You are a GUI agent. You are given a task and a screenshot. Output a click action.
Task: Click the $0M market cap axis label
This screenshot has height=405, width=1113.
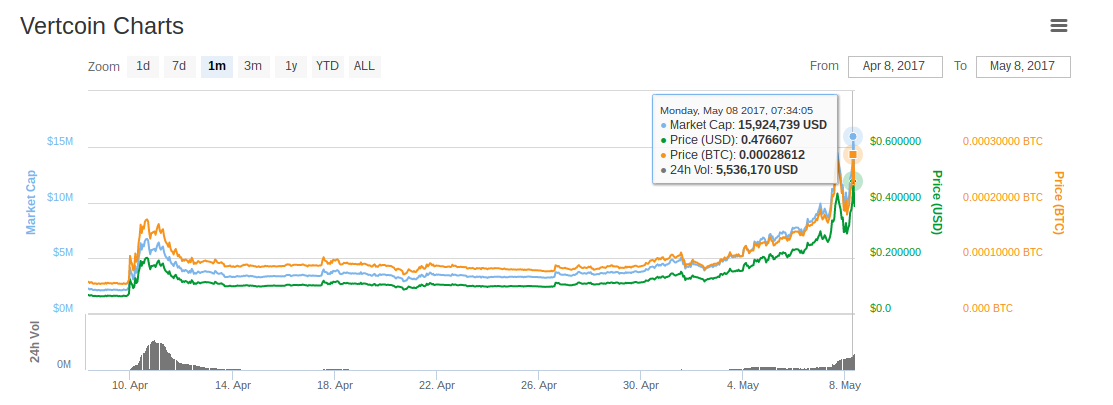click(x=62, y=309)
